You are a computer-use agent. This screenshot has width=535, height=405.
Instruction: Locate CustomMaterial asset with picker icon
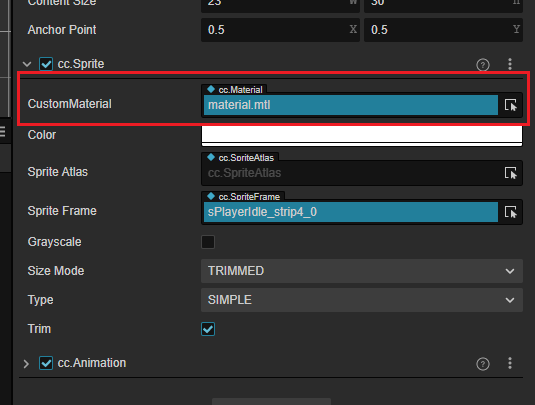(x=510, y=105)
